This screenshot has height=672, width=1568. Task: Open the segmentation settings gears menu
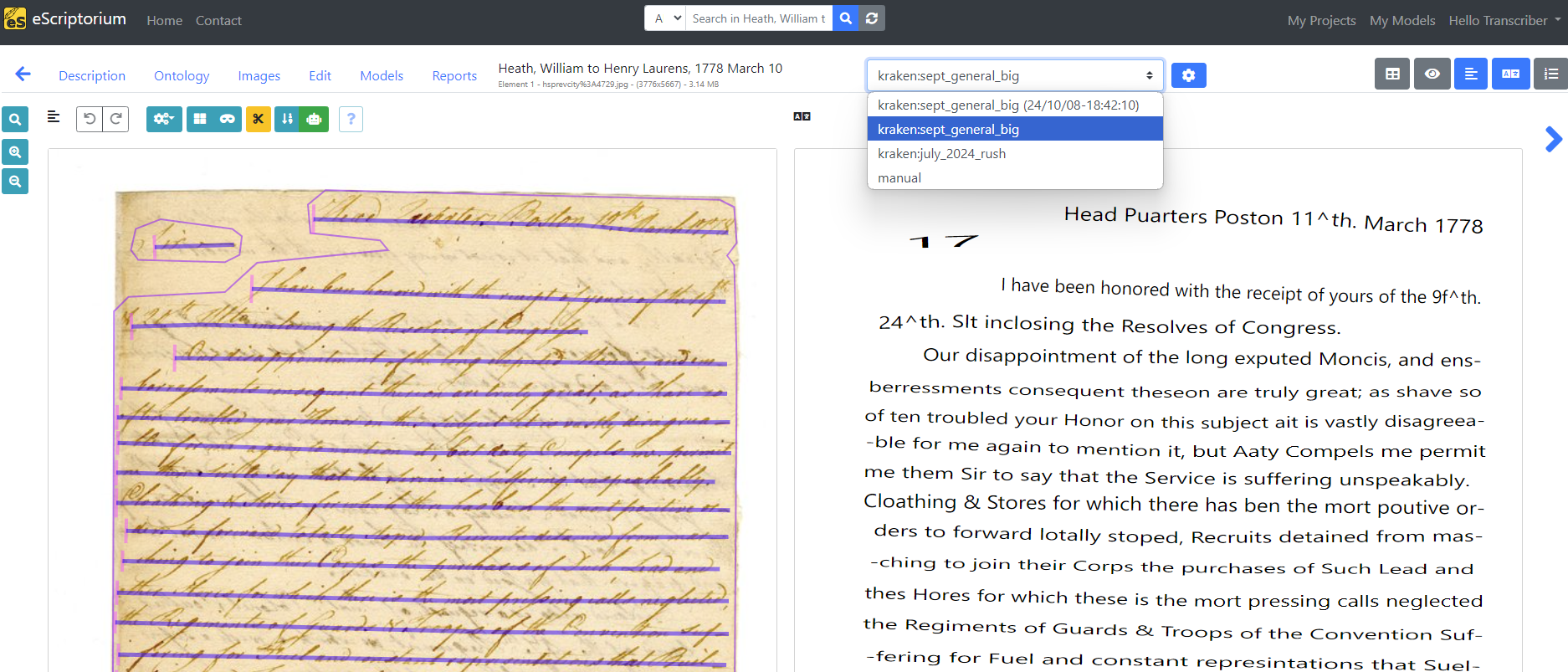[x=164, y=119]
